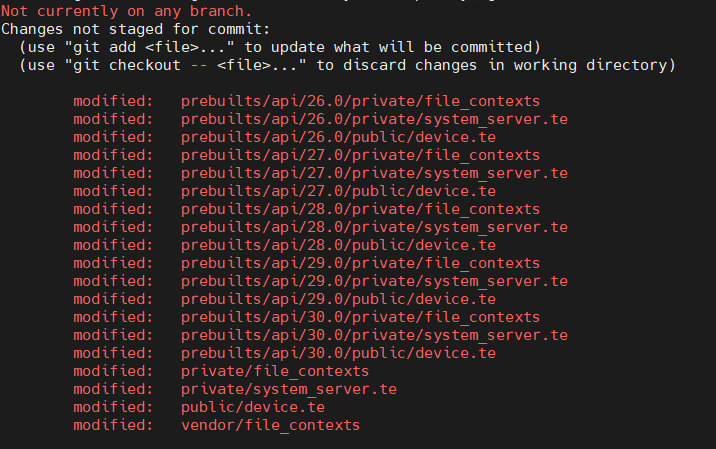Click the vendor/file_contexts modified file
Viewport: 716px width, 449px height.
click(x=271, y=425)
